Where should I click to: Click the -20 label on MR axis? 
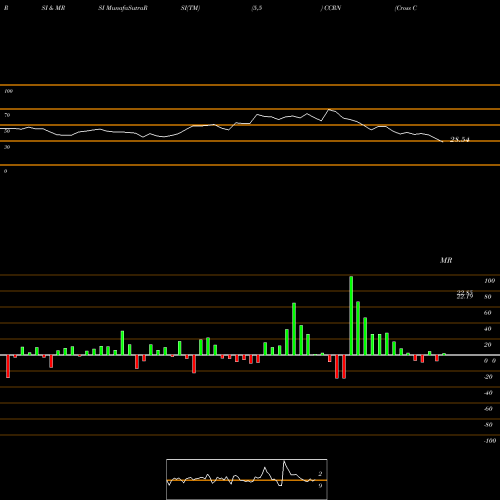488,377
